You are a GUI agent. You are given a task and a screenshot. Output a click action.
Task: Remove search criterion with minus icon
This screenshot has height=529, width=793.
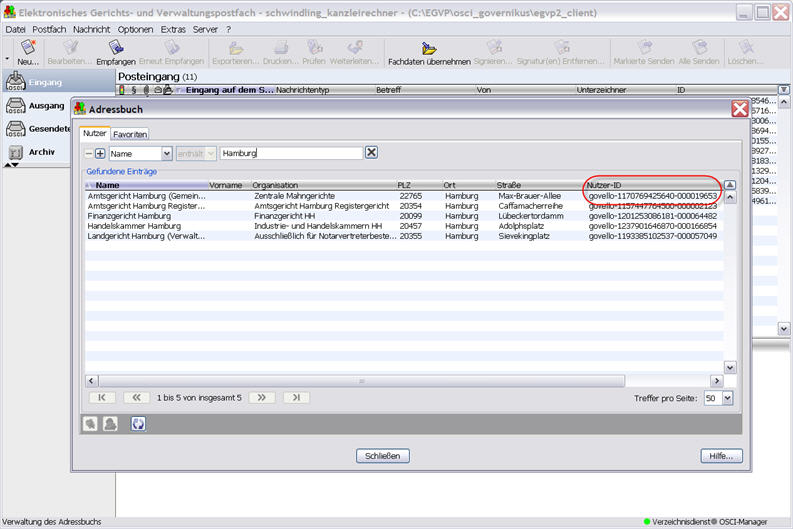pyautogui.click(x=88, y=153)
